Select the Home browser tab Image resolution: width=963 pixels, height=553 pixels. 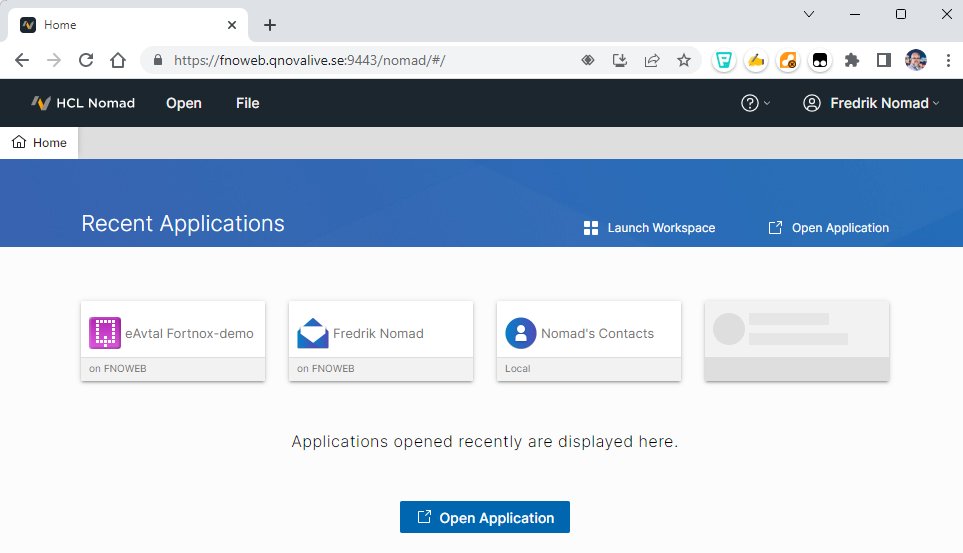(128, 25)
